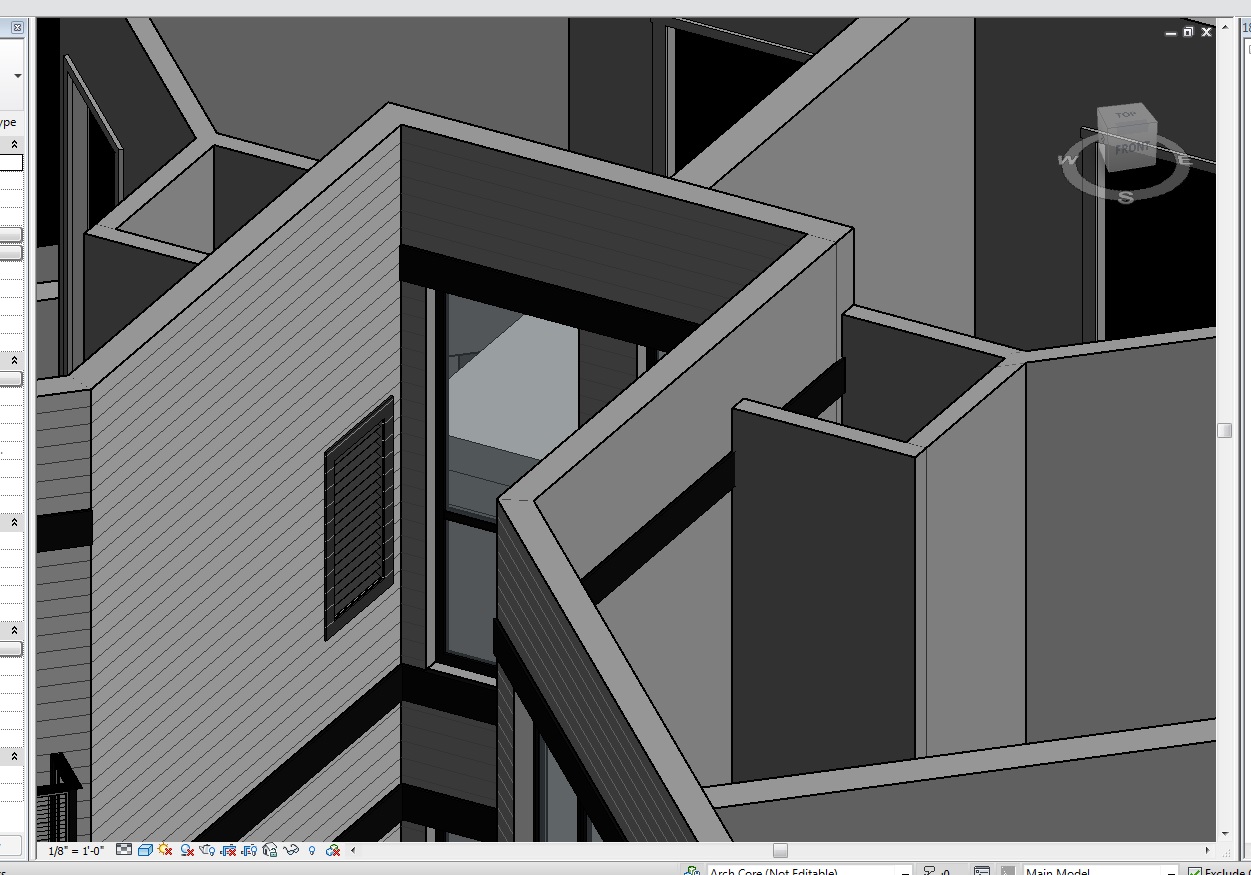Open Worksharing Display off icon

point(333,850)
